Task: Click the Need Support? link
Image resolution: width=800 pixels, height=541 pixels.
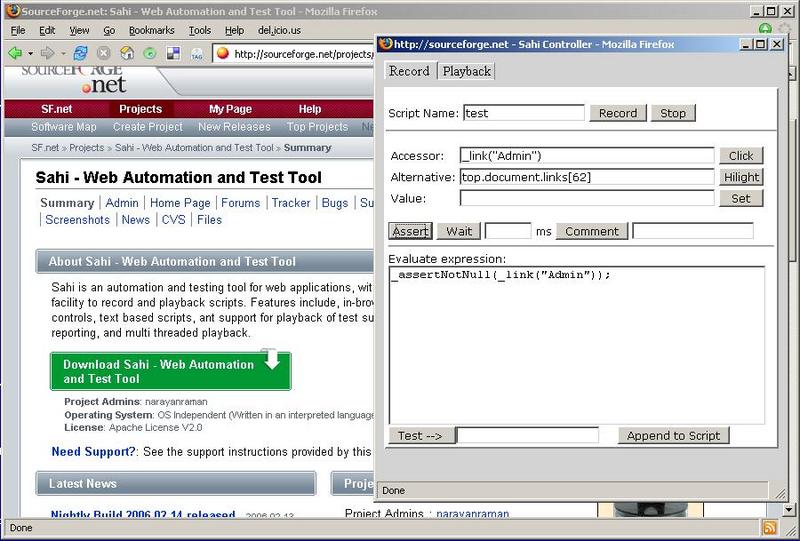Action: click(94, 452)
